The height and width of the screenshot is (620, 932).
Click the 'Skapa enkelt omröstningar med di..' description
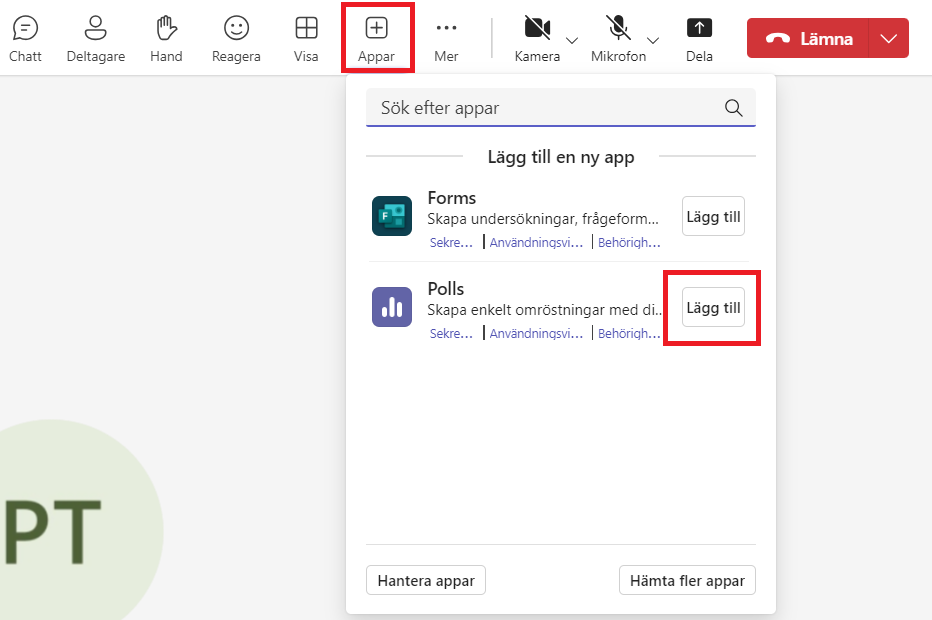(544, 310)
